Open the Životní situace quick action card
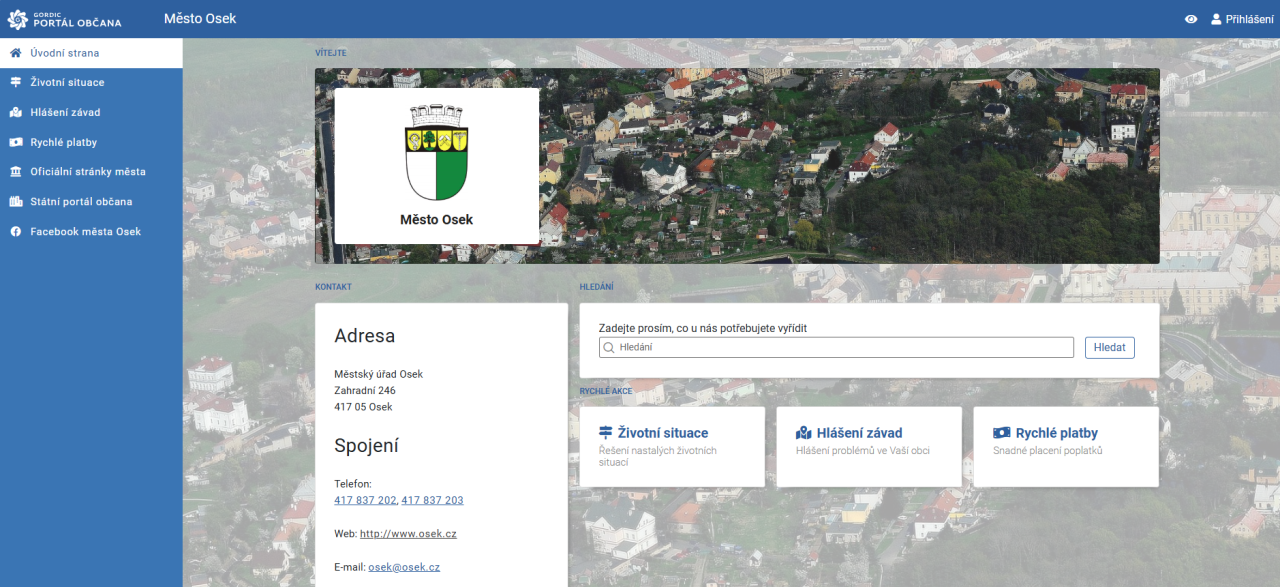The height and width of the screenshot is (587, 1280). click(x=672, y=446)
